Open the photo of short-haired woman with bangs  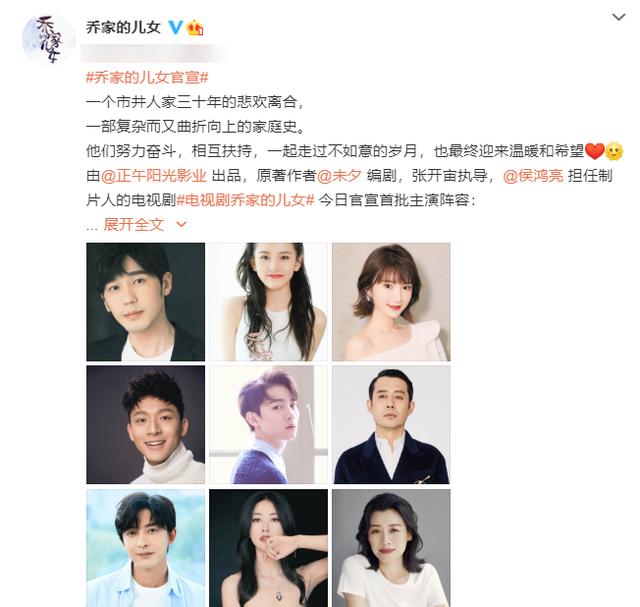tap(391, 302)
